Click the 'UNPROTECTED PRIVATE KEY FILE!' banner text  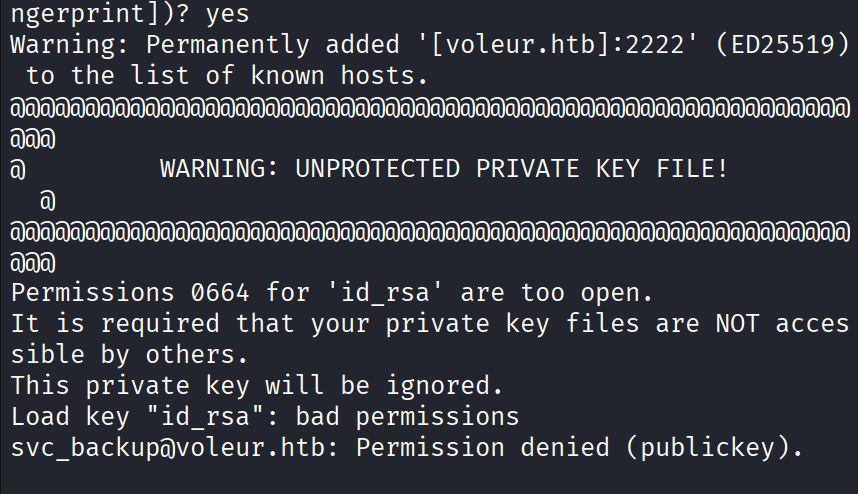[513, 169]
